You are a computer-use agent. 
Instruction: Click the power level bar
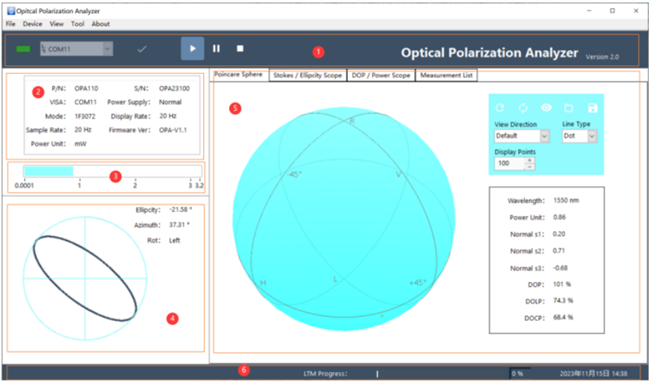pos(113,171)
